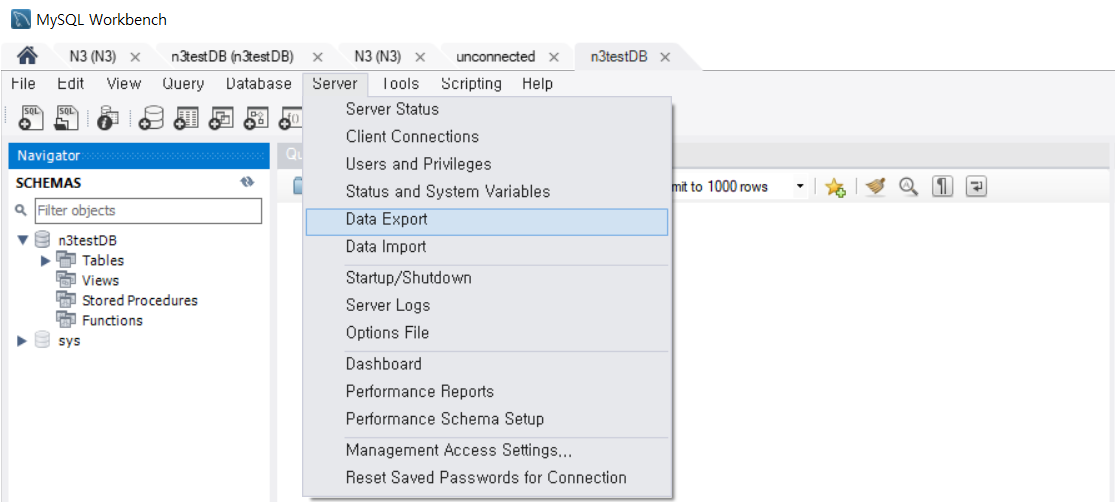The image size is (1115, 502).
Task: Click the n3testDB schema database icon
Action: pyautogui.click(x=43, y=240)
